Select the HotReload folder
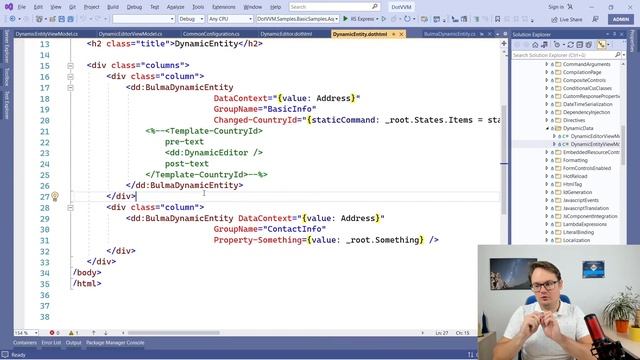 (575, 176)
